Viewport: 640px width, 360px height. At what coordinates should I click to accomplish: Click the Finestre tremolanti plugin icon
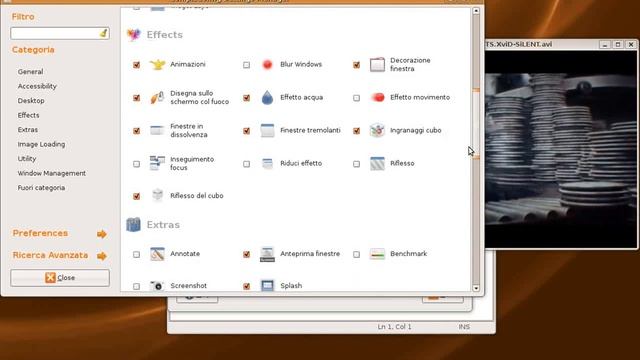[x=267, y=131]
